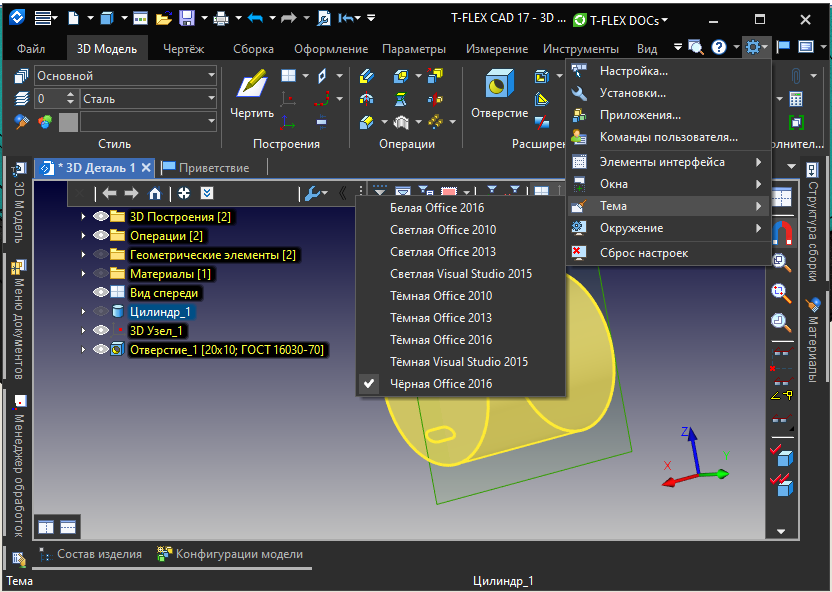The width and height of the screenshot is (832, 592).
Task: Click the save floppy disk icon
Action: (x=187, y=19)
